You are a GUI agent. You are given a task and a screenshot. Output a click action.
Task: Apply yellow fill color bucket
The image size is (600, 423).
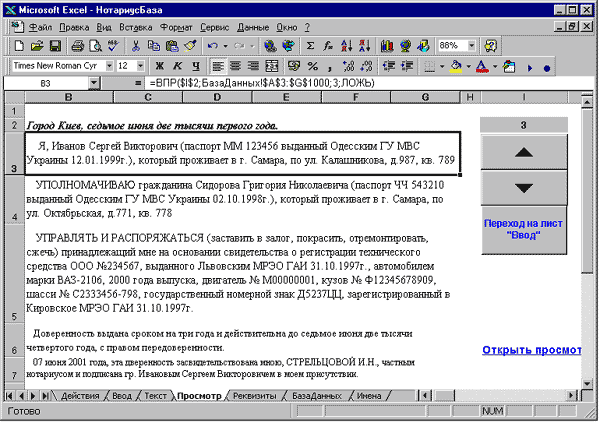[455, 67]
